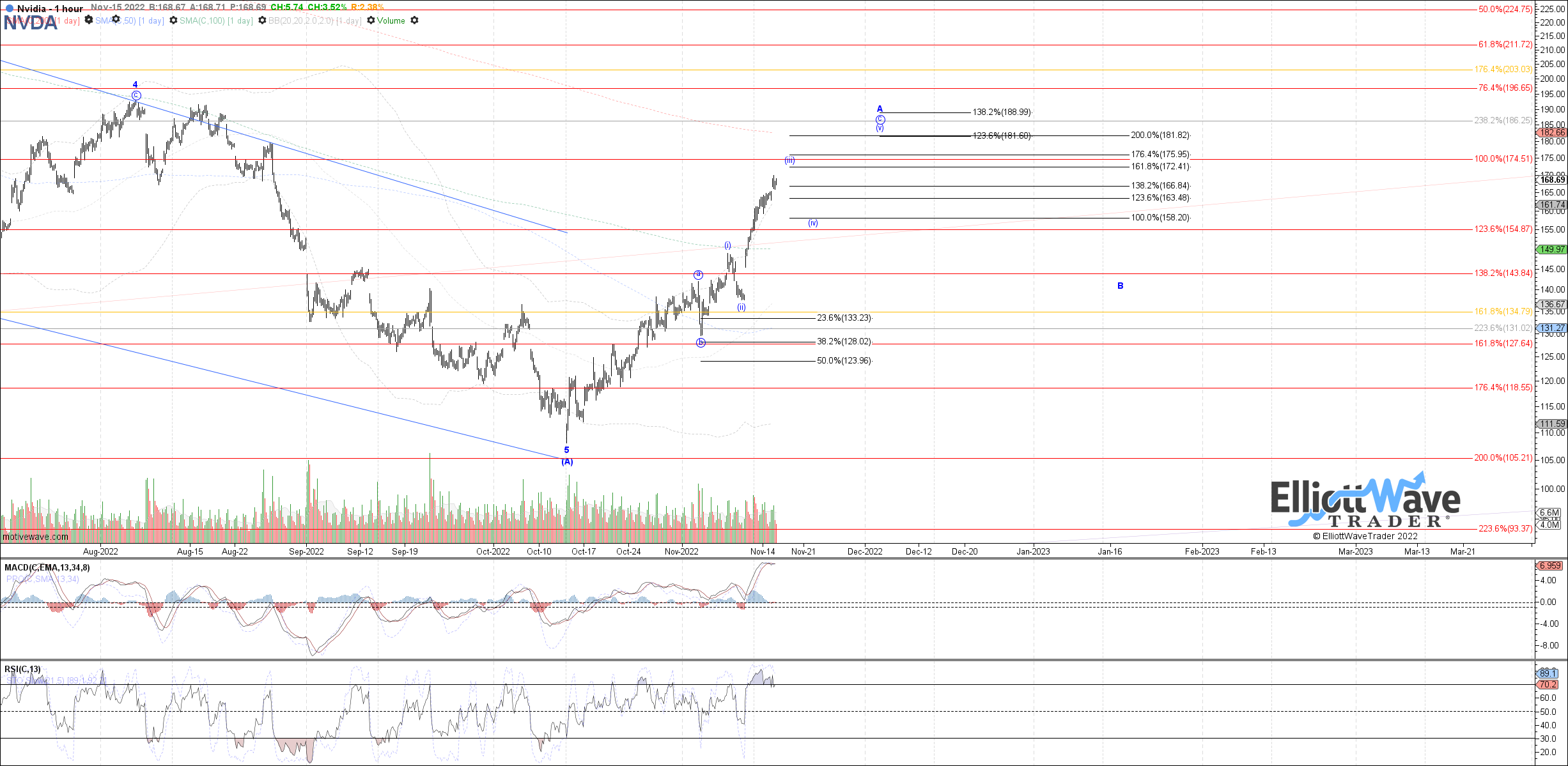Open settings gear after SMA(C,200) label

pos(89,20)
